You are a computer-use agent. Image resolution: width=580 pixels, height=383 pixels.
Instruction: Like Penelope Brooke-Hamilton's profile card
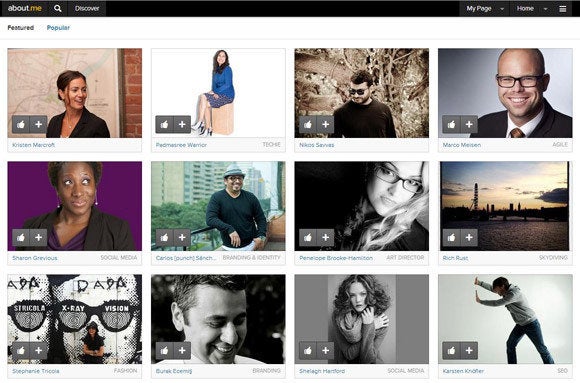pos(308,238)
